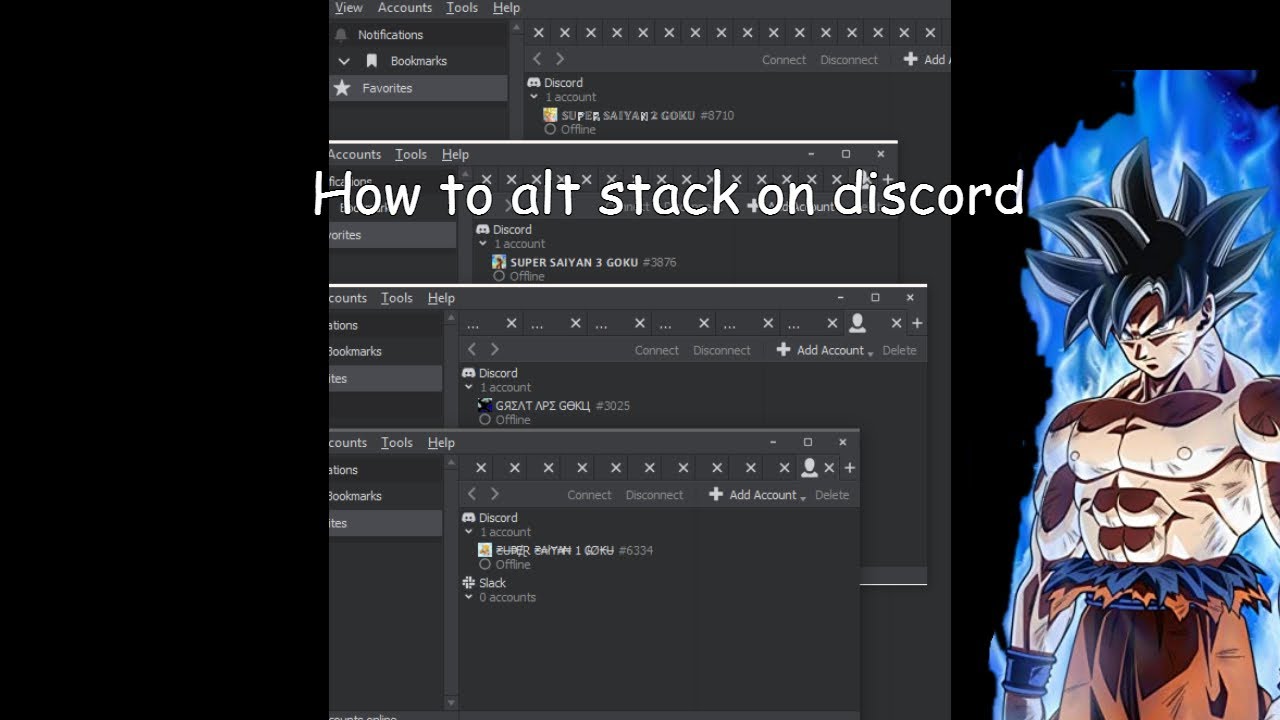Collapse Bookmarks chevron in top window sidebar
Screen dimensions: 1280x720
344,61
